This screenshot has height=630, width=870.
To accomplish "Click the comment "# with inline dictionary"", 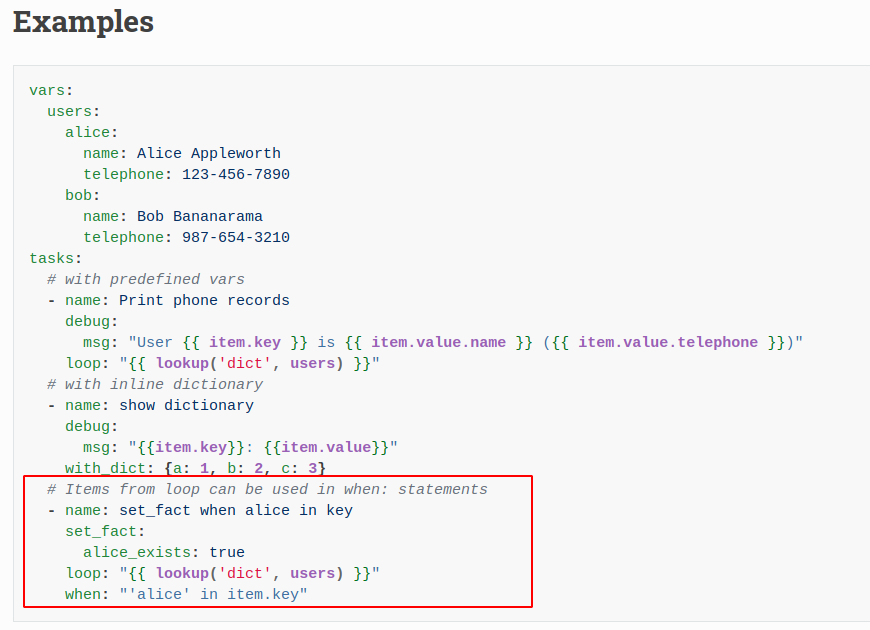I will coord(155,385).
